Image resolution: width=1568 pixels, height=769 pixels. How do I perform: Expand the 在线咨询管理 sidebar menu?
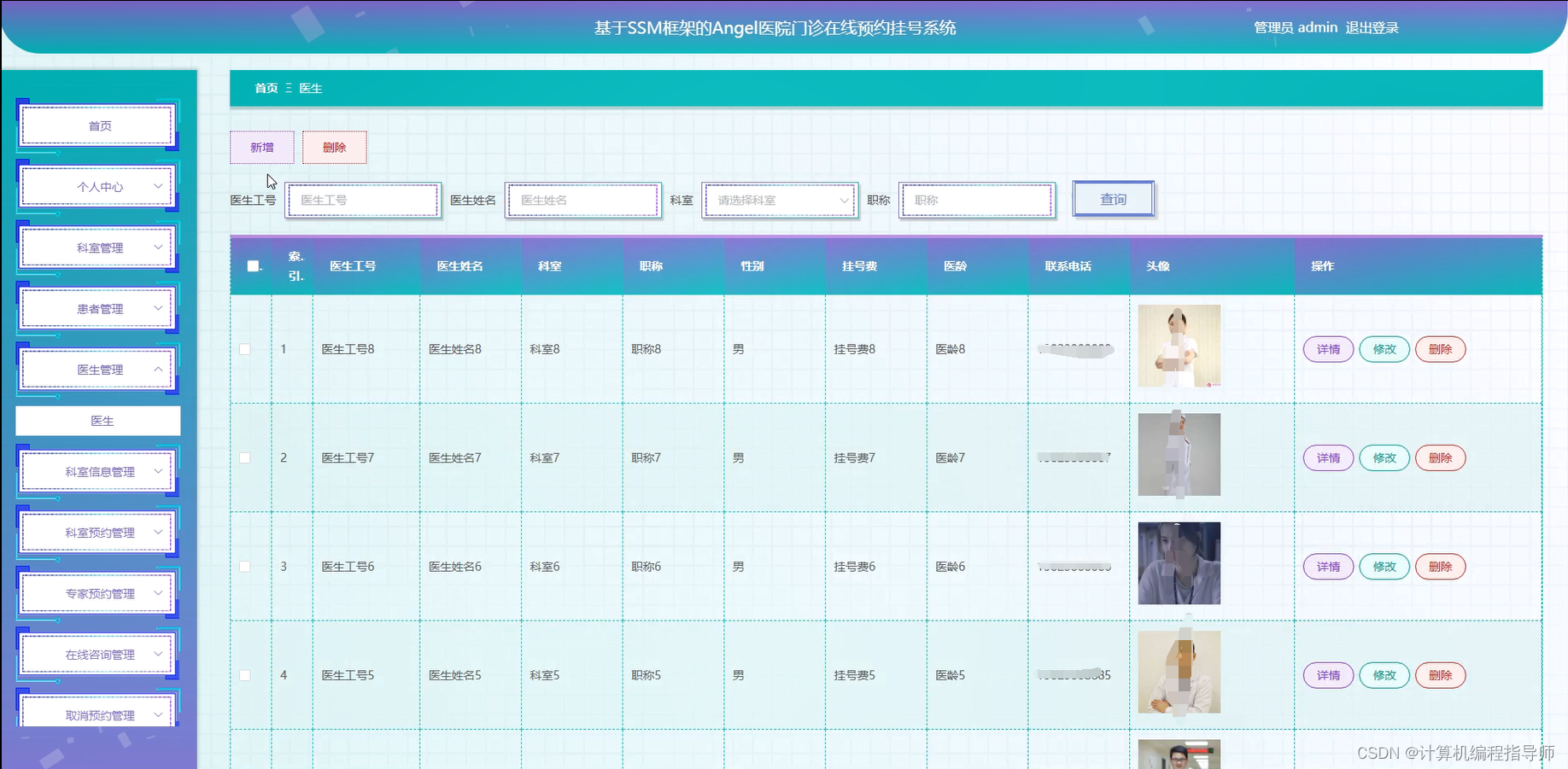98,655
